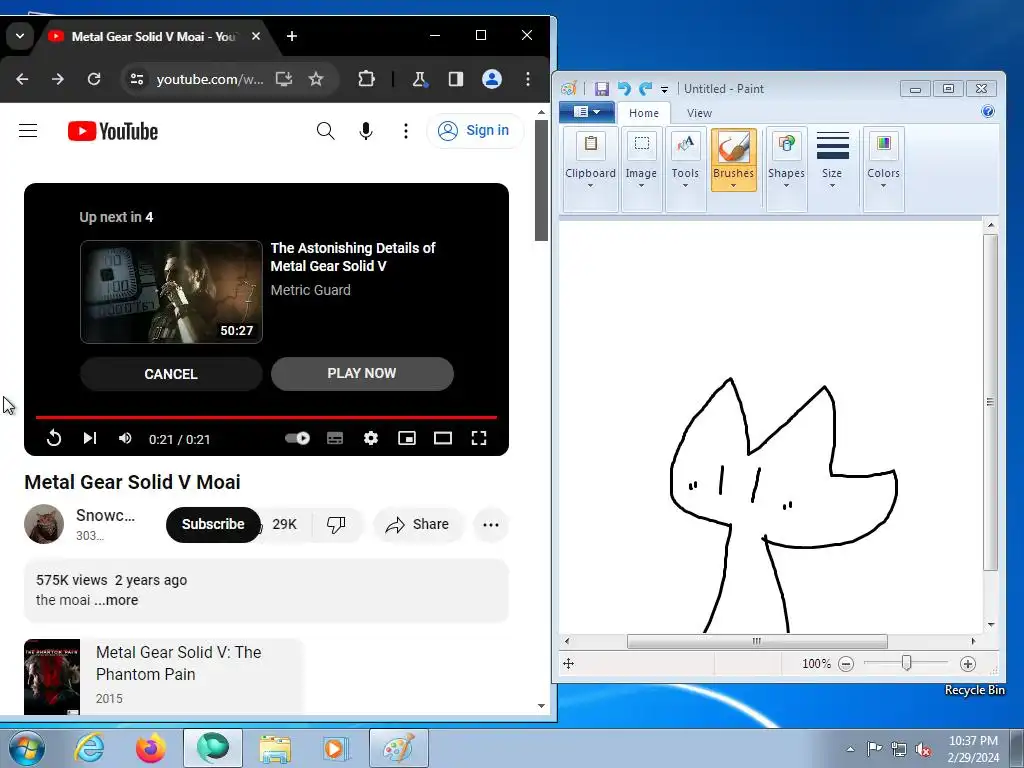Open the Chrome tab search dropdown
1024x768 pixels.
pos(20,36)
